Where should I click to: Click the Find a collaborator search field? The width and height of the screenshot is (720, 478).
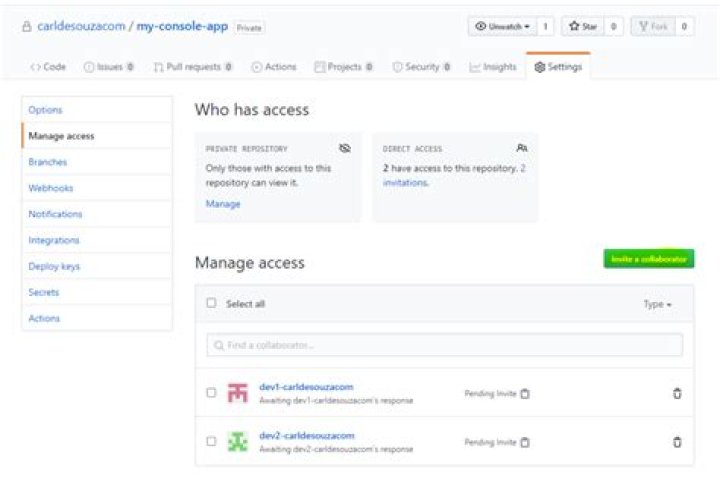point(444,345)
